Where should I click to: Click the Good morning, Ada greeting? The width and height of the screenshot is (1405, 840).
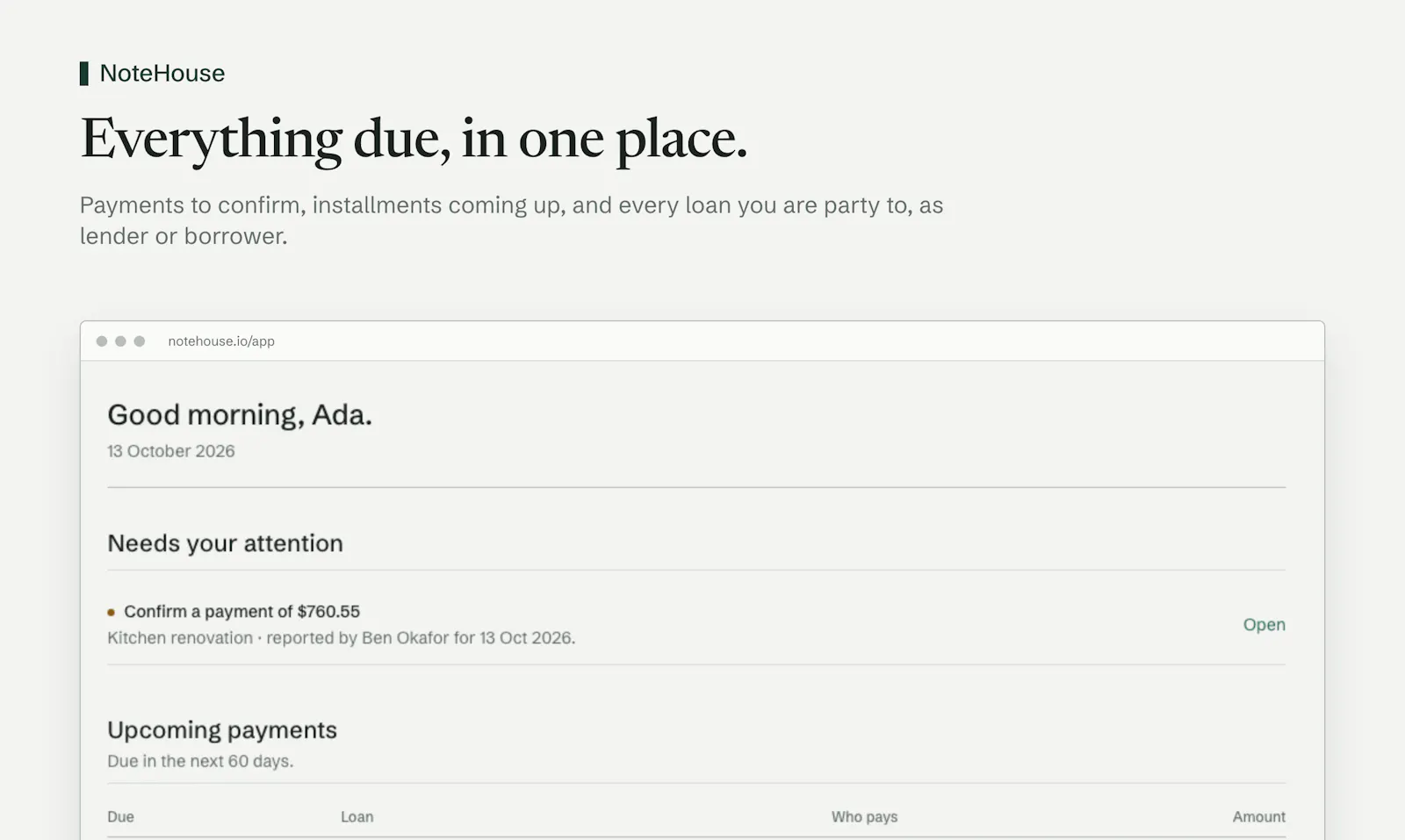coord(240,414)
